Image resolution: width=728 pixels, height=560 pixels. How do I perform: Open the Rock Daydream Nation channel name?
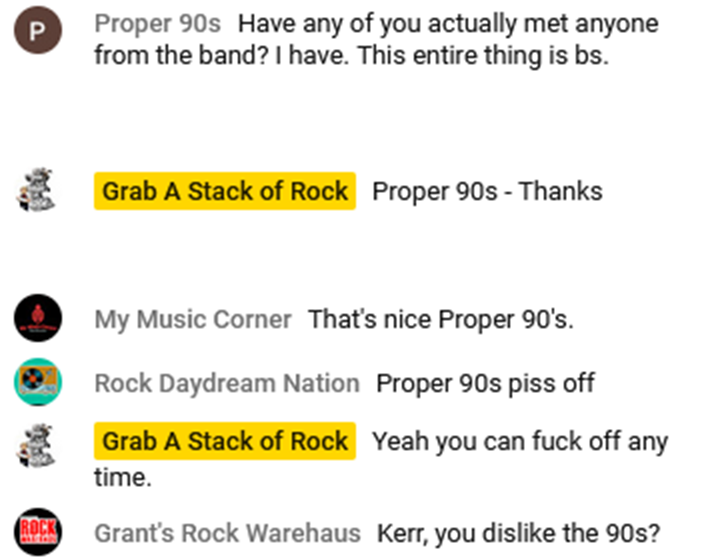click(x=227, y=382)
